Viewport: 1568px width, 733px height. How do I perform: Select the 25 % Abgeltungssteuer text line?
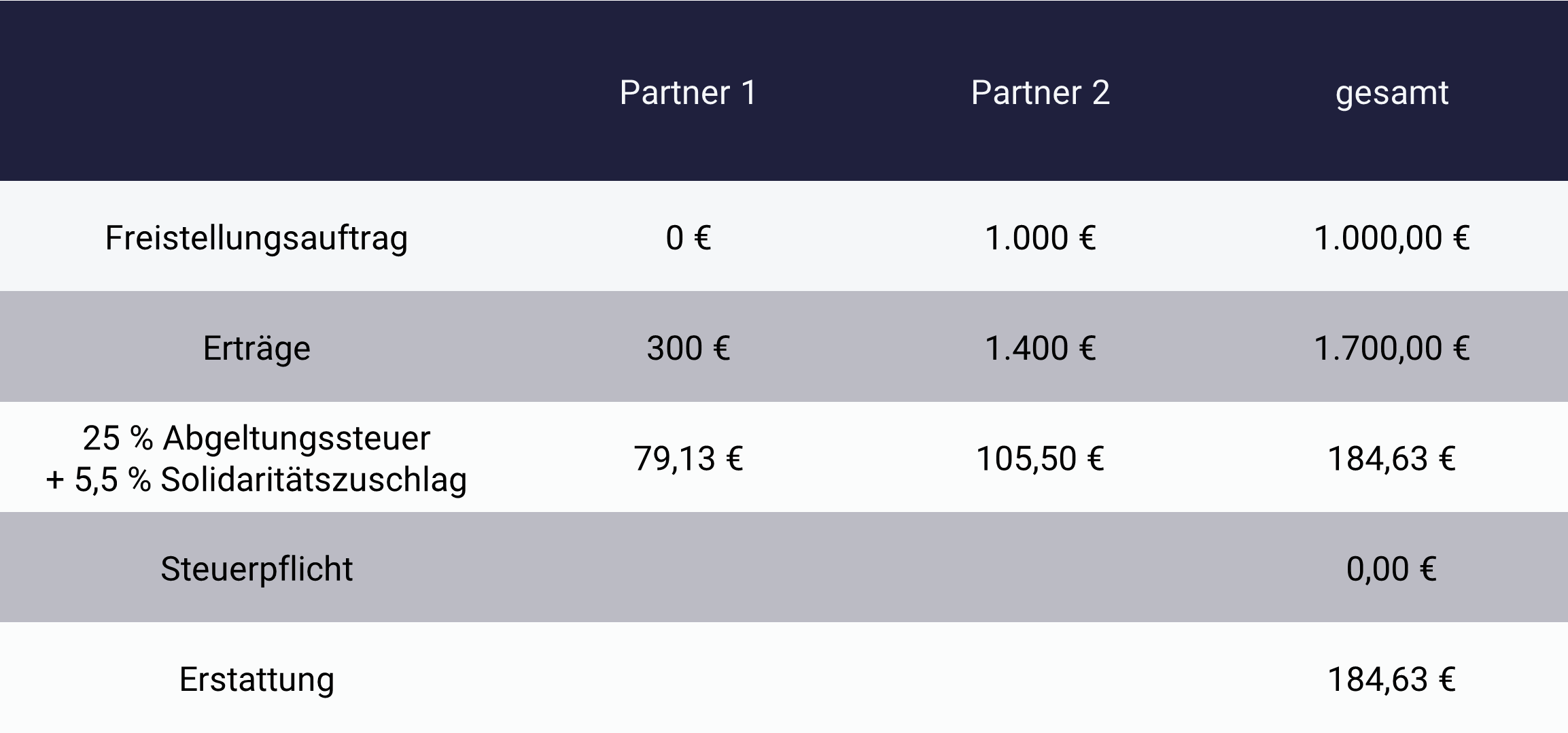(256, 438)
